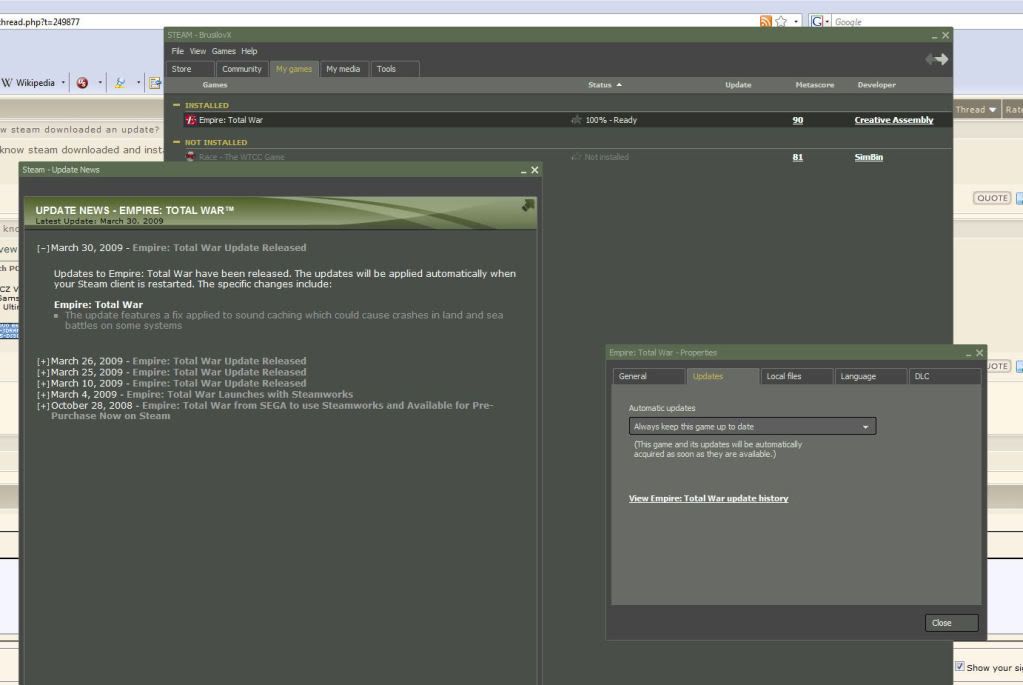
Task: Click the pop-out arrow icon in Update News header
Action: [x=527, y=205]
